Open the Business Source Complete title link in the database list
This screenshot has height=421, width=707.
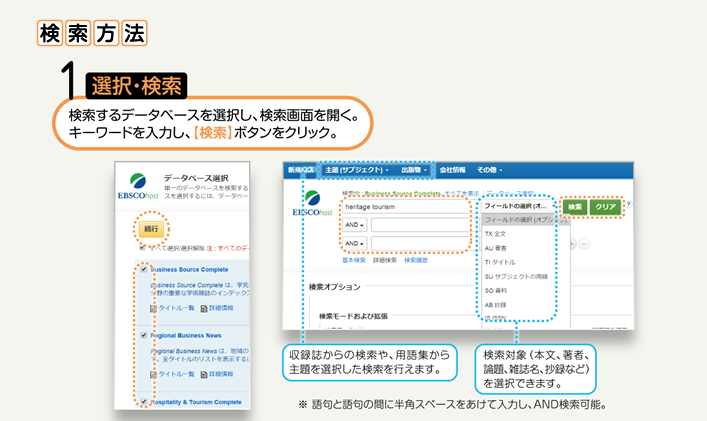[x=189, y=270]
